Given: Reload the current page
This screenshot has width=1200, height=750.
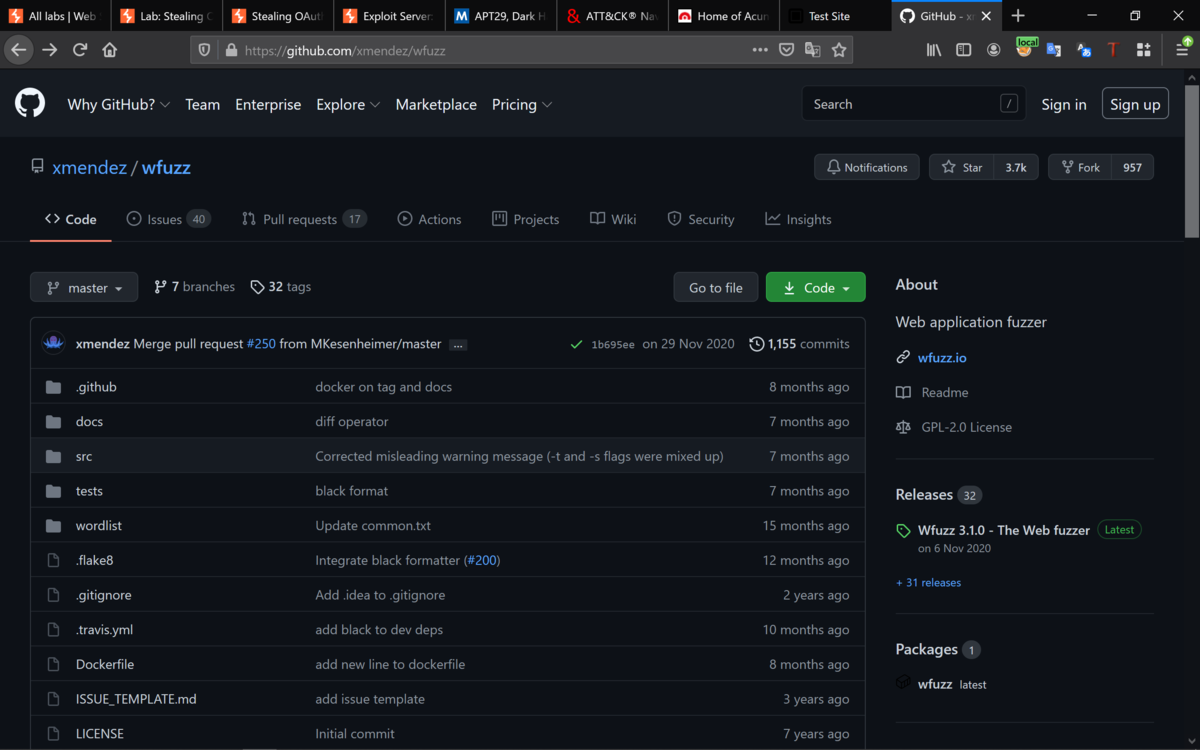Looking at the screenshot, I should [x=80, y=50].
